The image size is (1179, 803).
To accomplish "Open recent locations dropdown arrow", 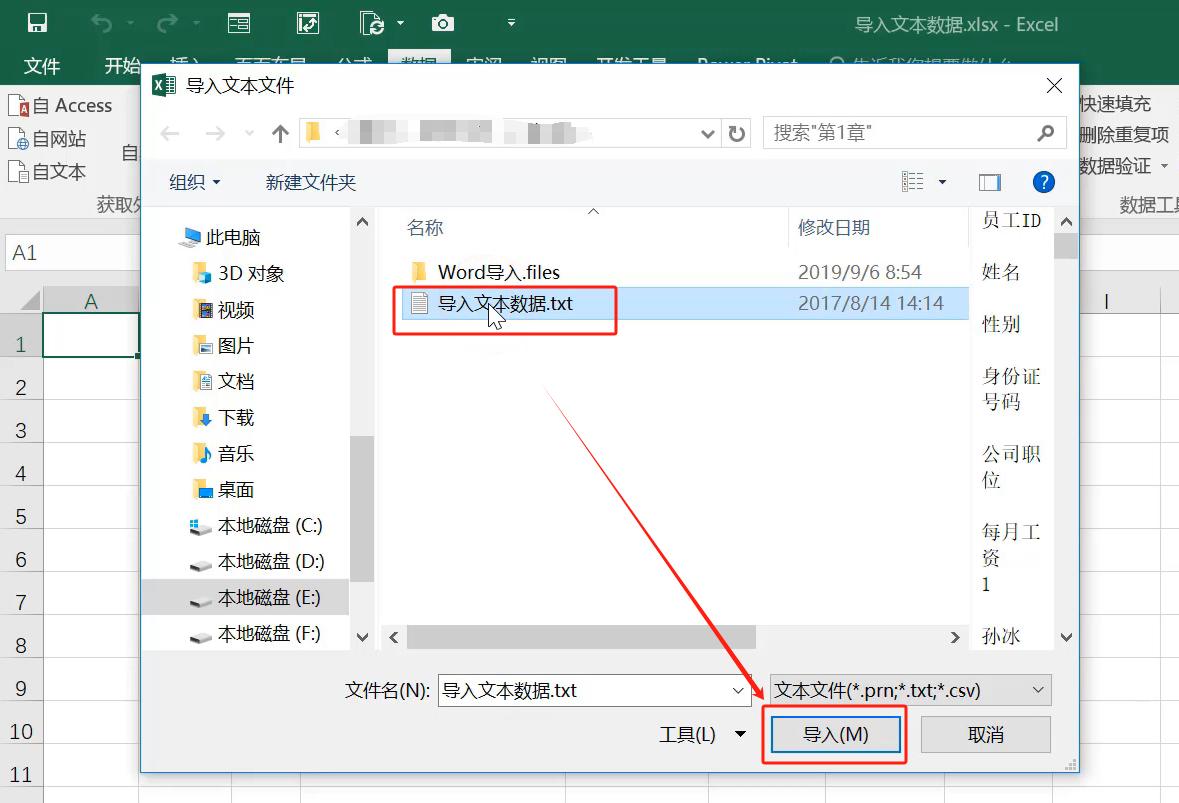I will [250, 134].
